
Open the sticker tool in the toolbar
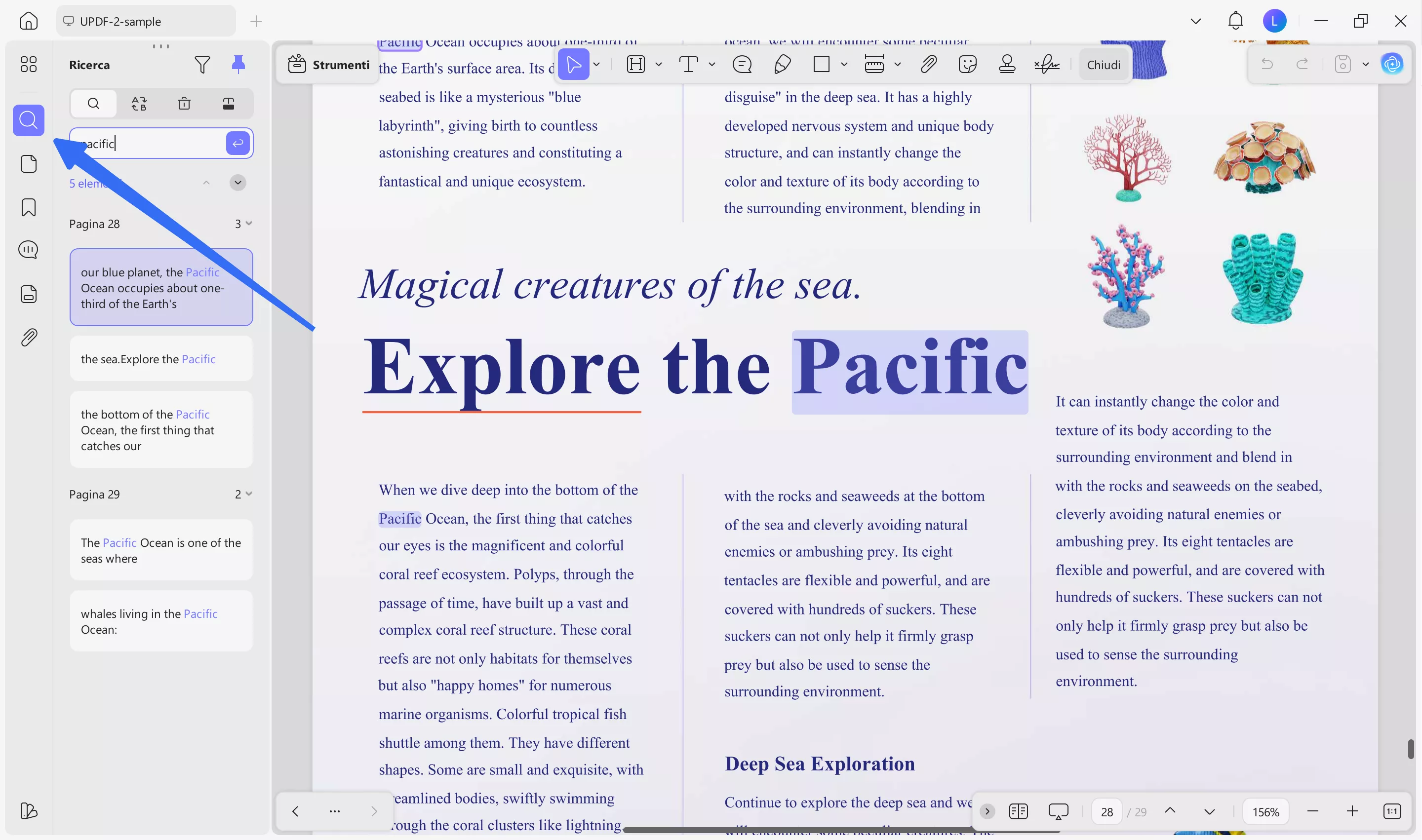968,64
